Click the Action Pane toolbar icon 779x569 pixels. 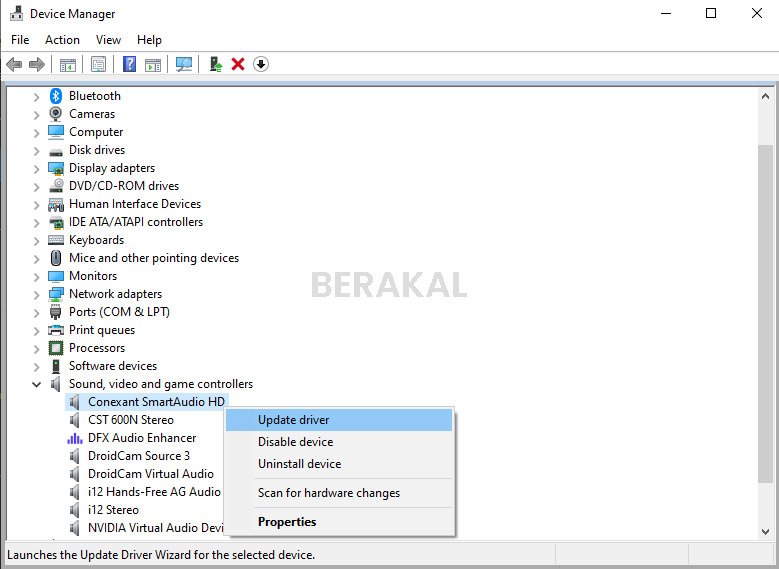coord(153,64)
